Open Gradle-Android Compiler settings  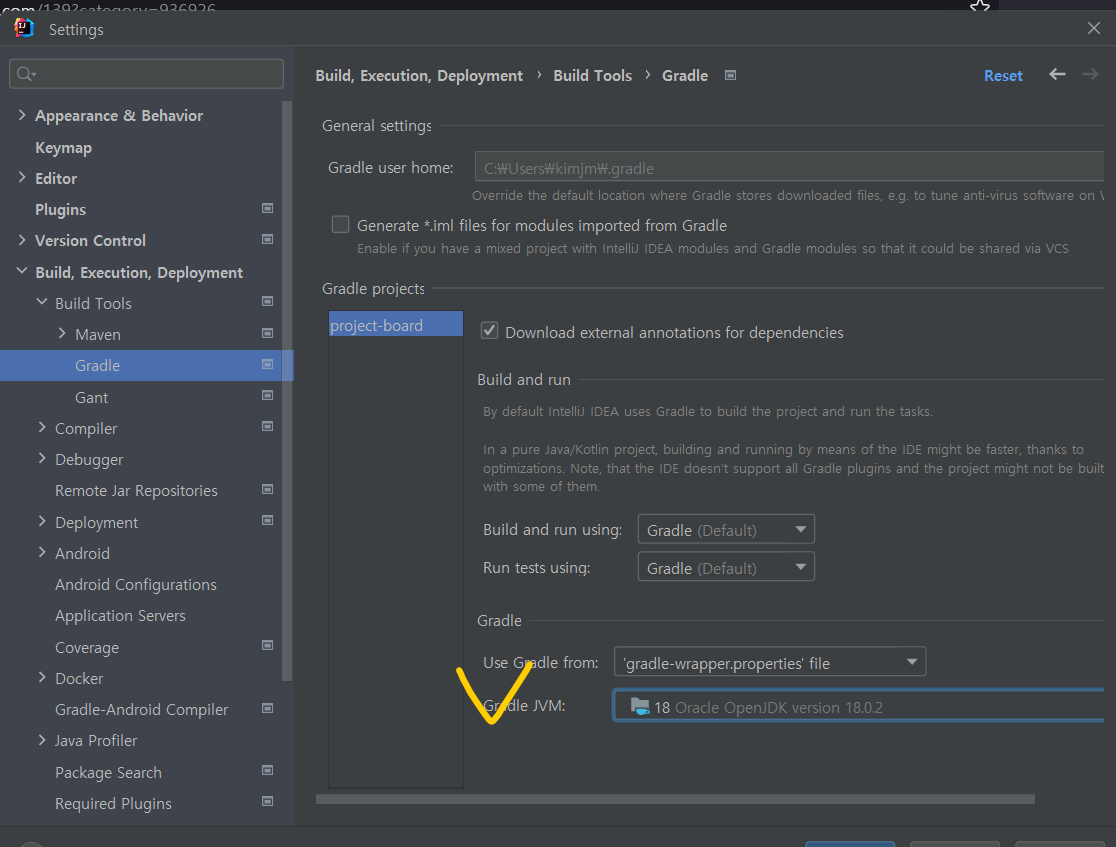pos(142,710)
